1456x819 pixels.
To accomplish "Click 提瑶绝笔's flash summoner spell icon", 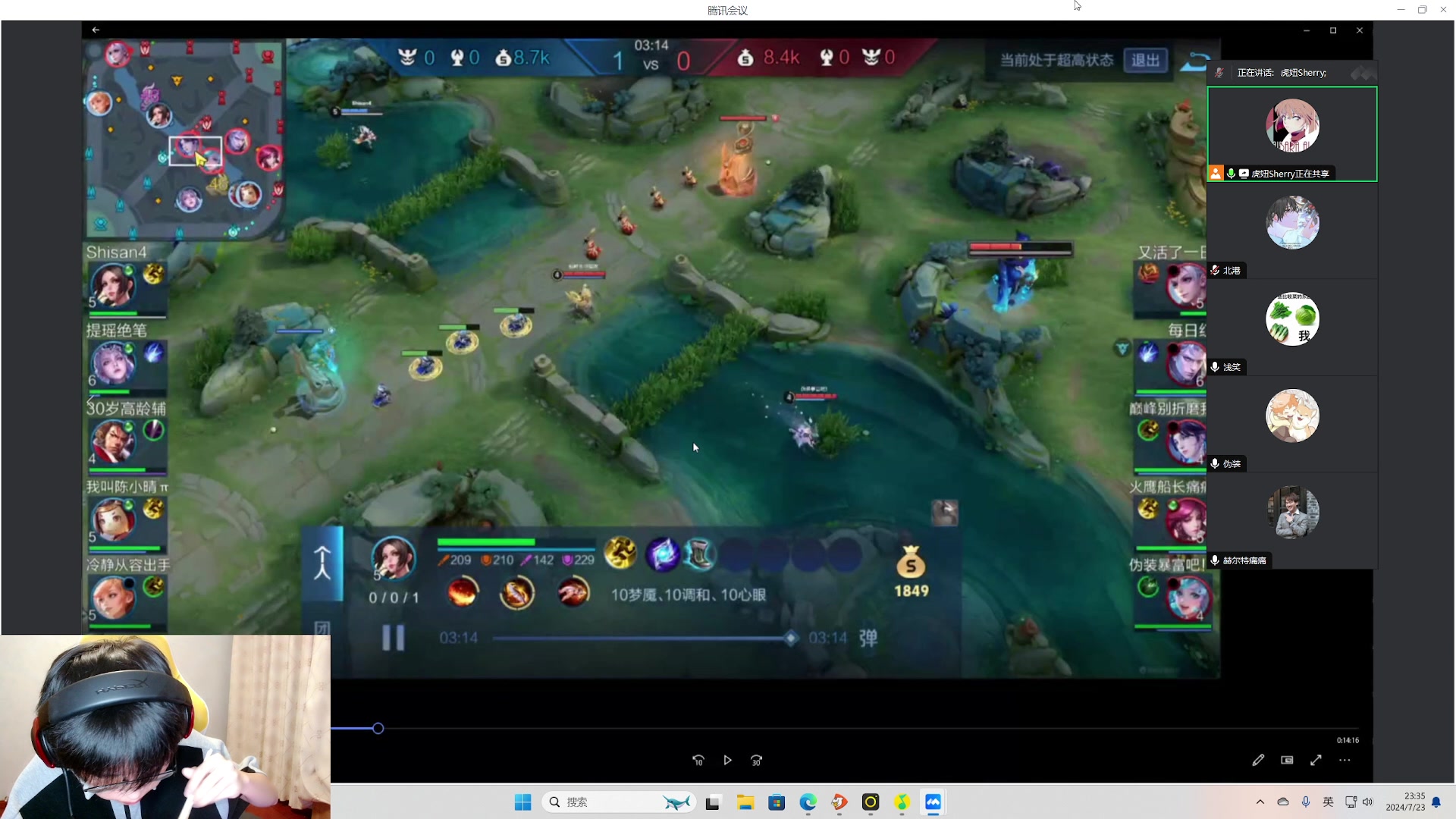I will (153, 352).
